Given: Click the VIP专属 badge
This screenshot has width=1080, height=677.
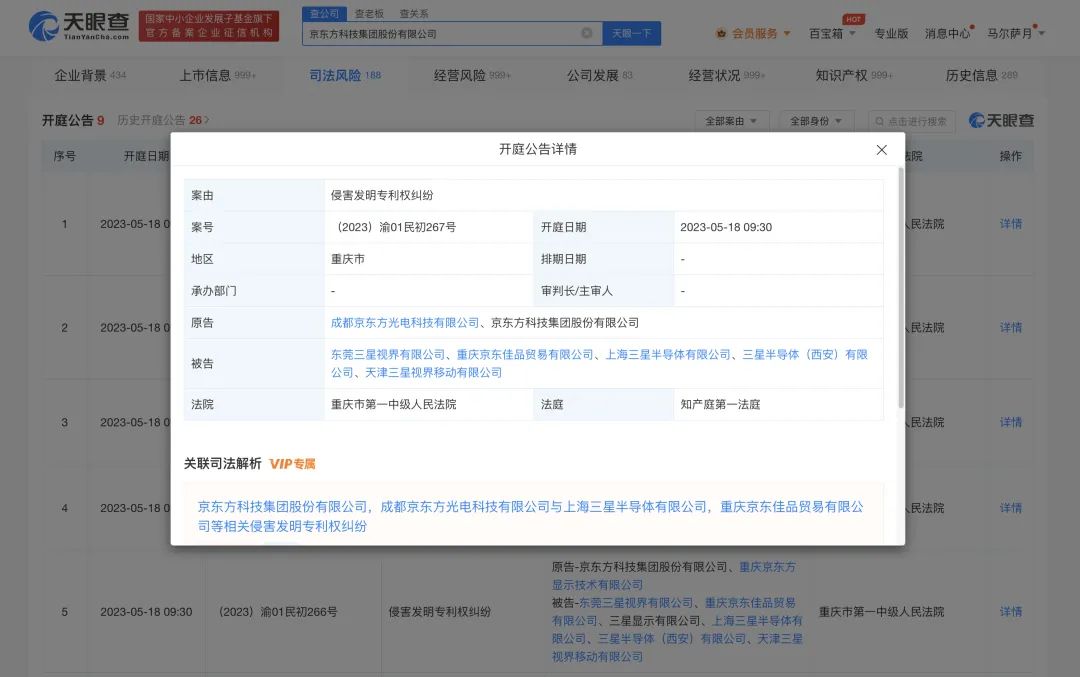Looking at the screenshot, I should [292, 464].
